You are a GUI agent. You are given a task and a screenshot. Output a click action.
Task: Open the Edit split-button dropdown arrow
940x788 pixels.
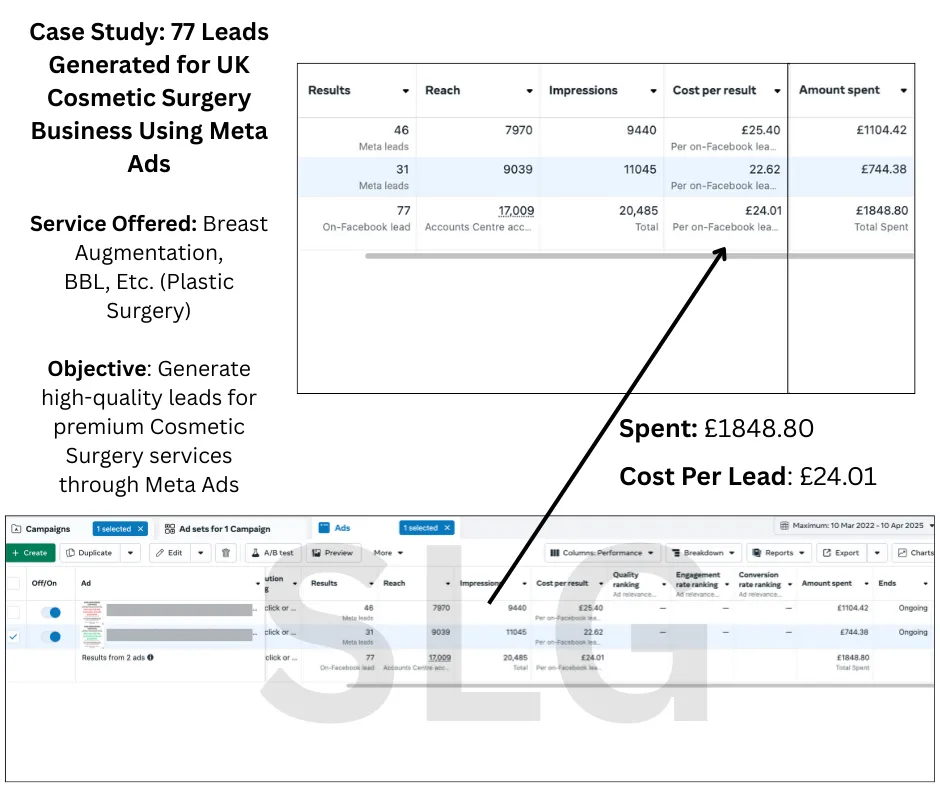[x=200, y=553]
